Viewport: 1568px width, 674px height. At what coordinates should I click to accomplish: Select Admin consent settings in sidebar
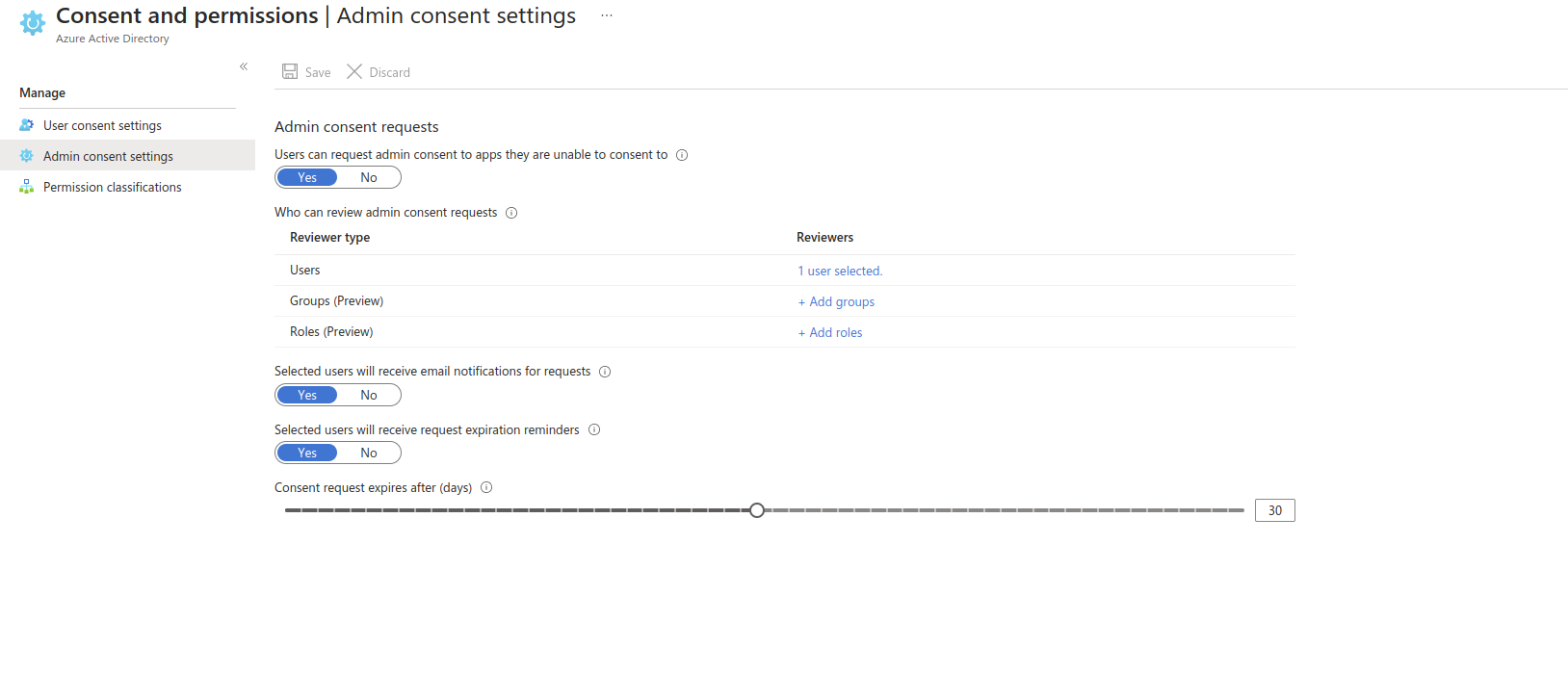pyautogui.click(x=108, y=157)
